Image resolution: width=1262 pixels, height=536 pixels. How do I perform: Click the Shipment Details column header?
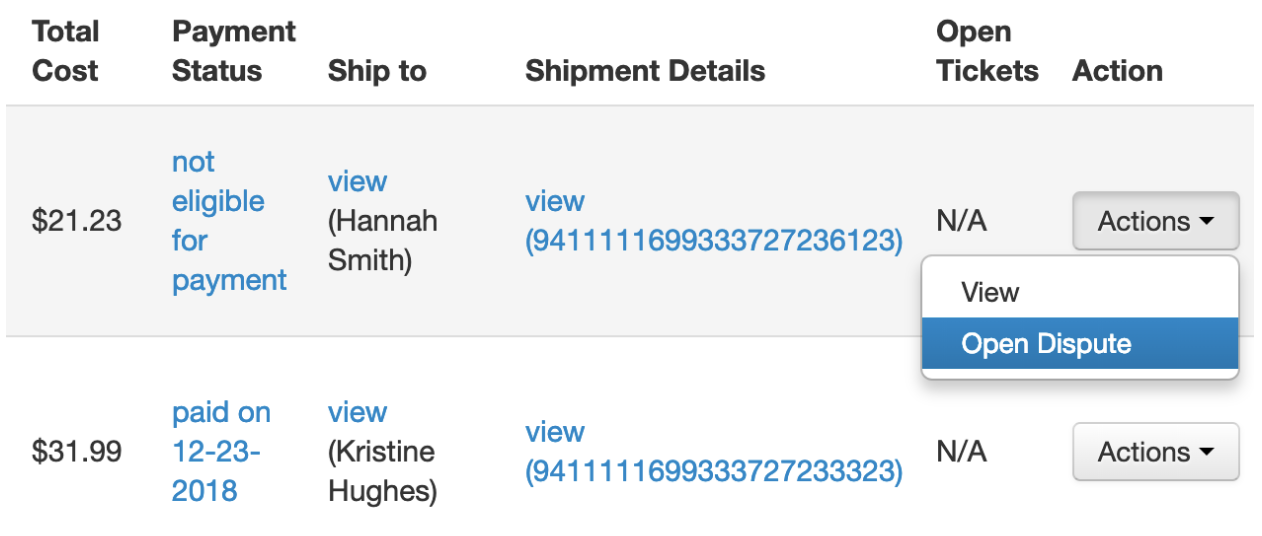[x=645, y=72]
